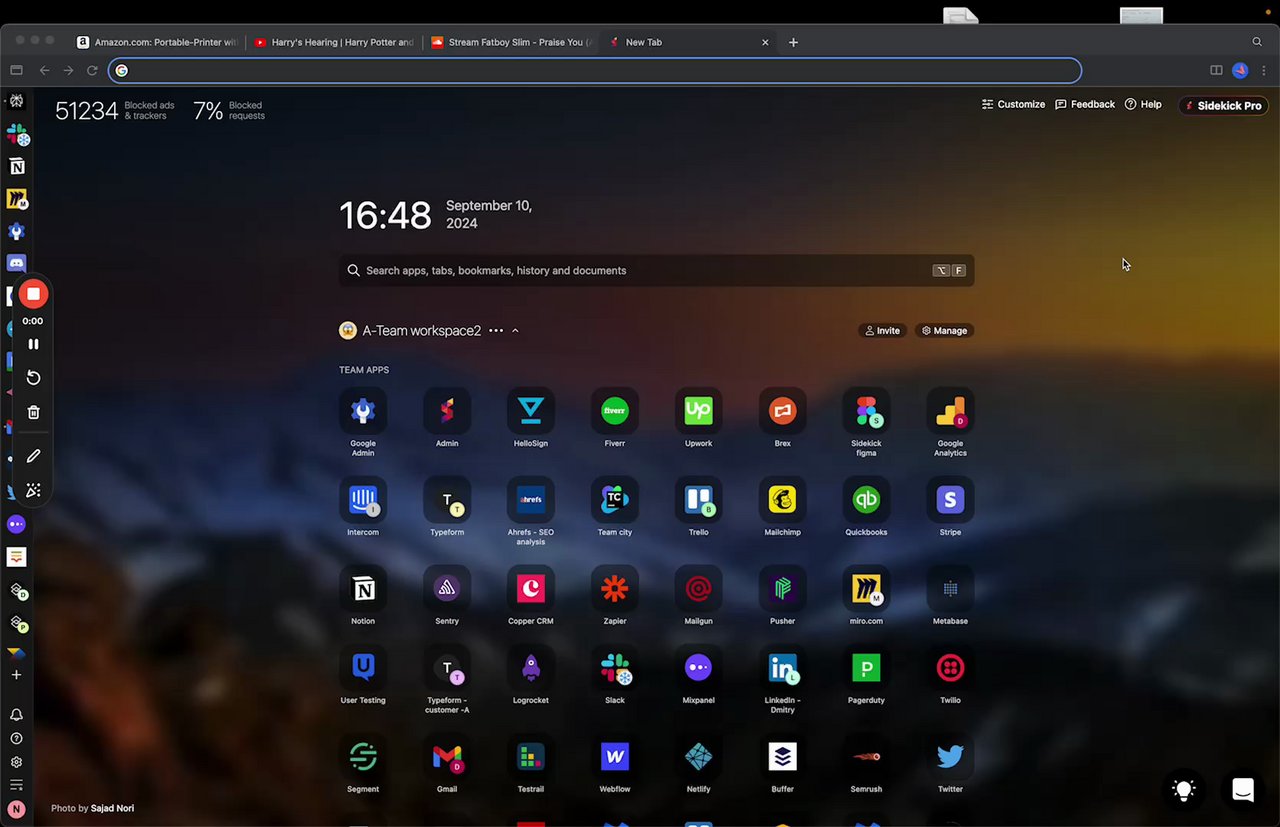Open HelloSign app
The image size is (1280, 827).
coord(531,411)
